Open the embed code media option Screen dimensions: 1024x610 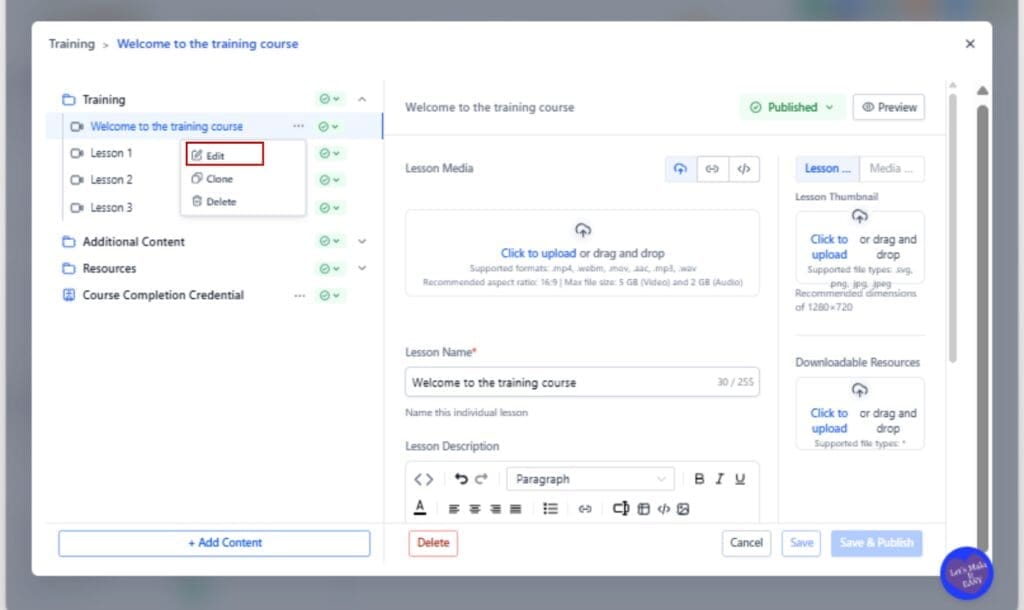tap(743, 169)
